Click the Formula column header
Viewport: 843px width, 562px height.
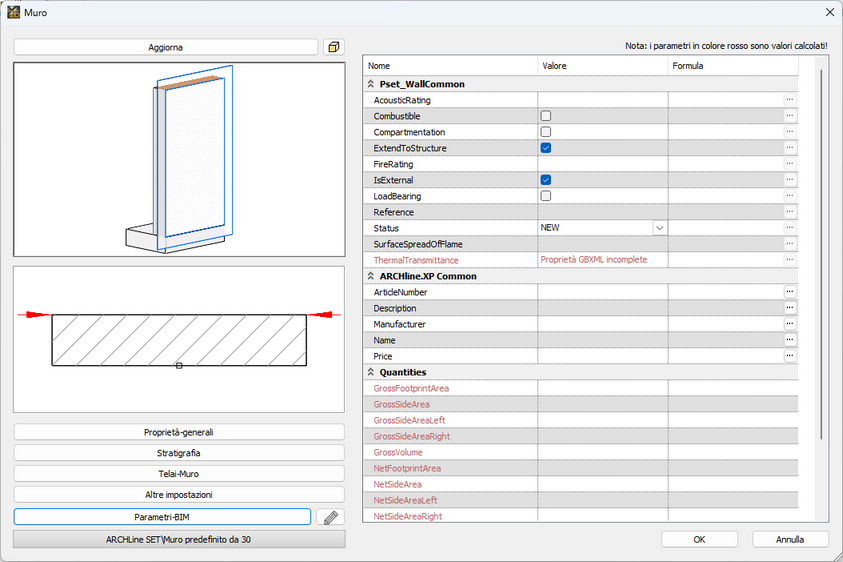(x=733, y=66)
